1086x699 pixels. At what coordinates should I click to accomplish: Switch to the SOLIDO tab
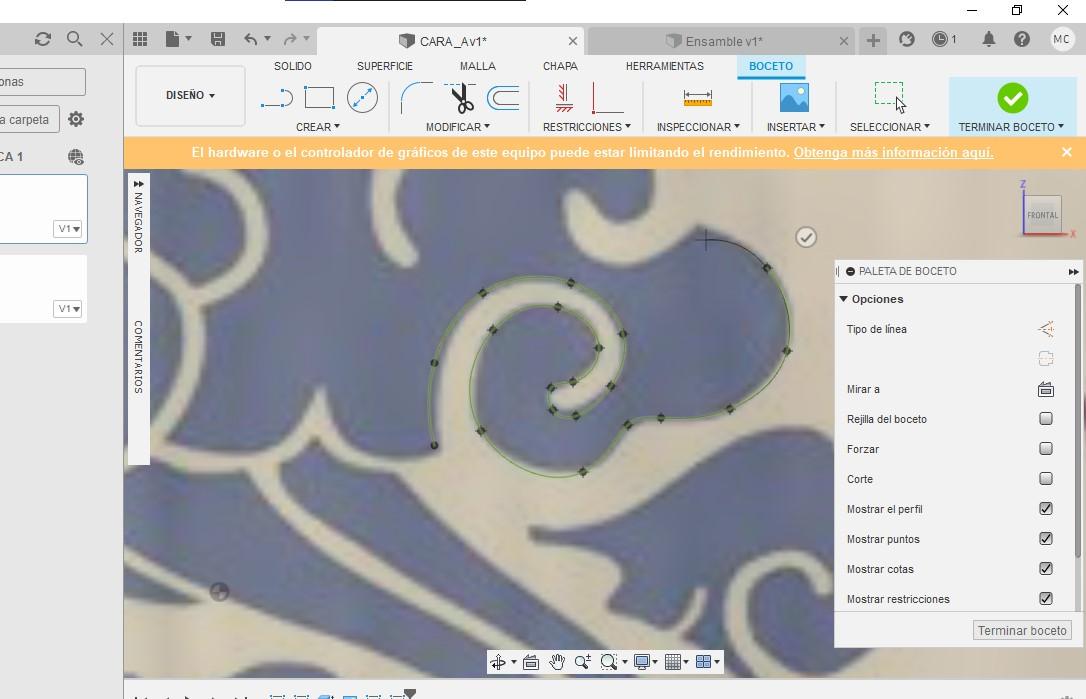(292, 66)
